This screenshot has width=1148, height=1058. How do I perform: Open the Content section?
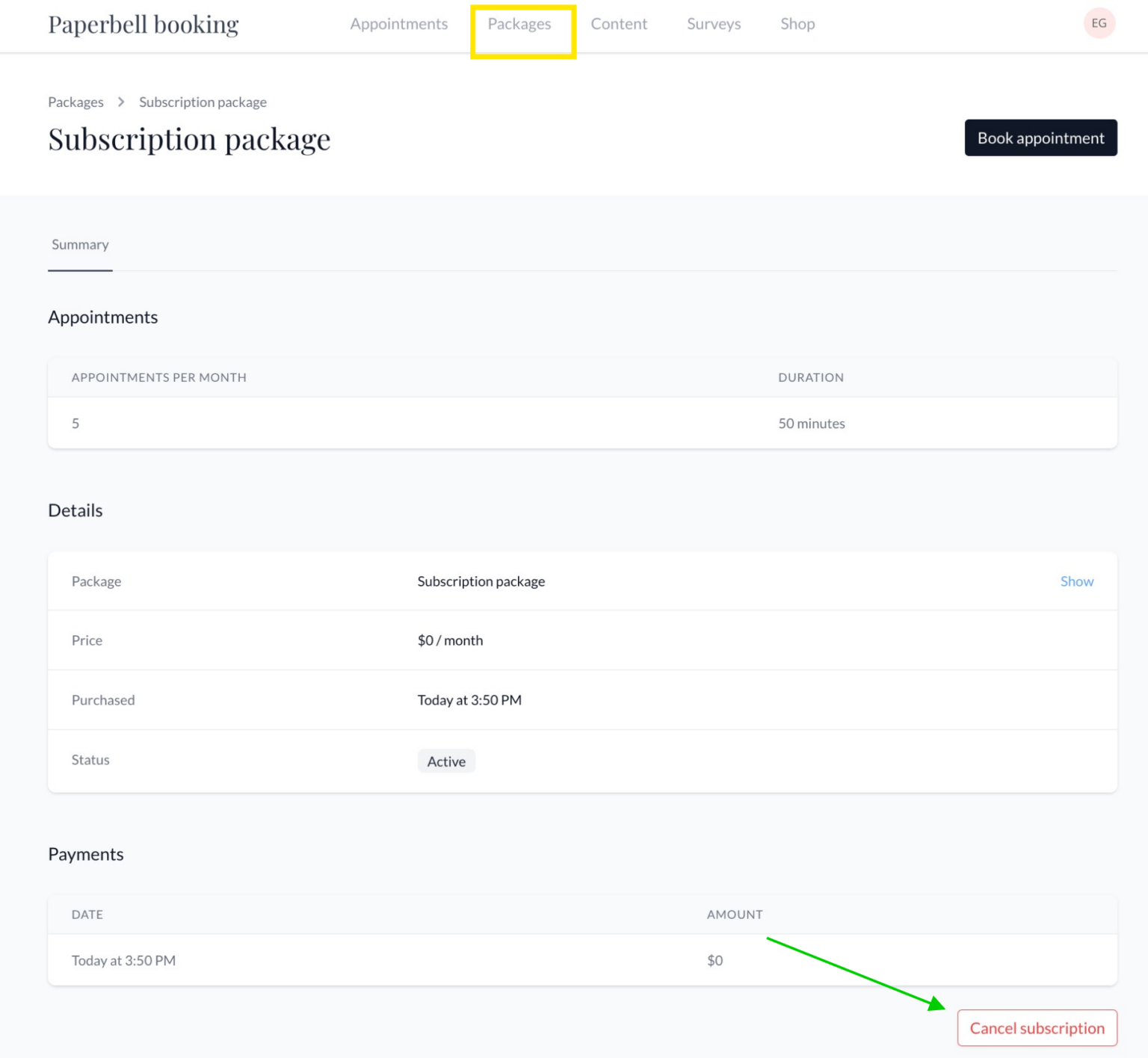coord(619,23)
